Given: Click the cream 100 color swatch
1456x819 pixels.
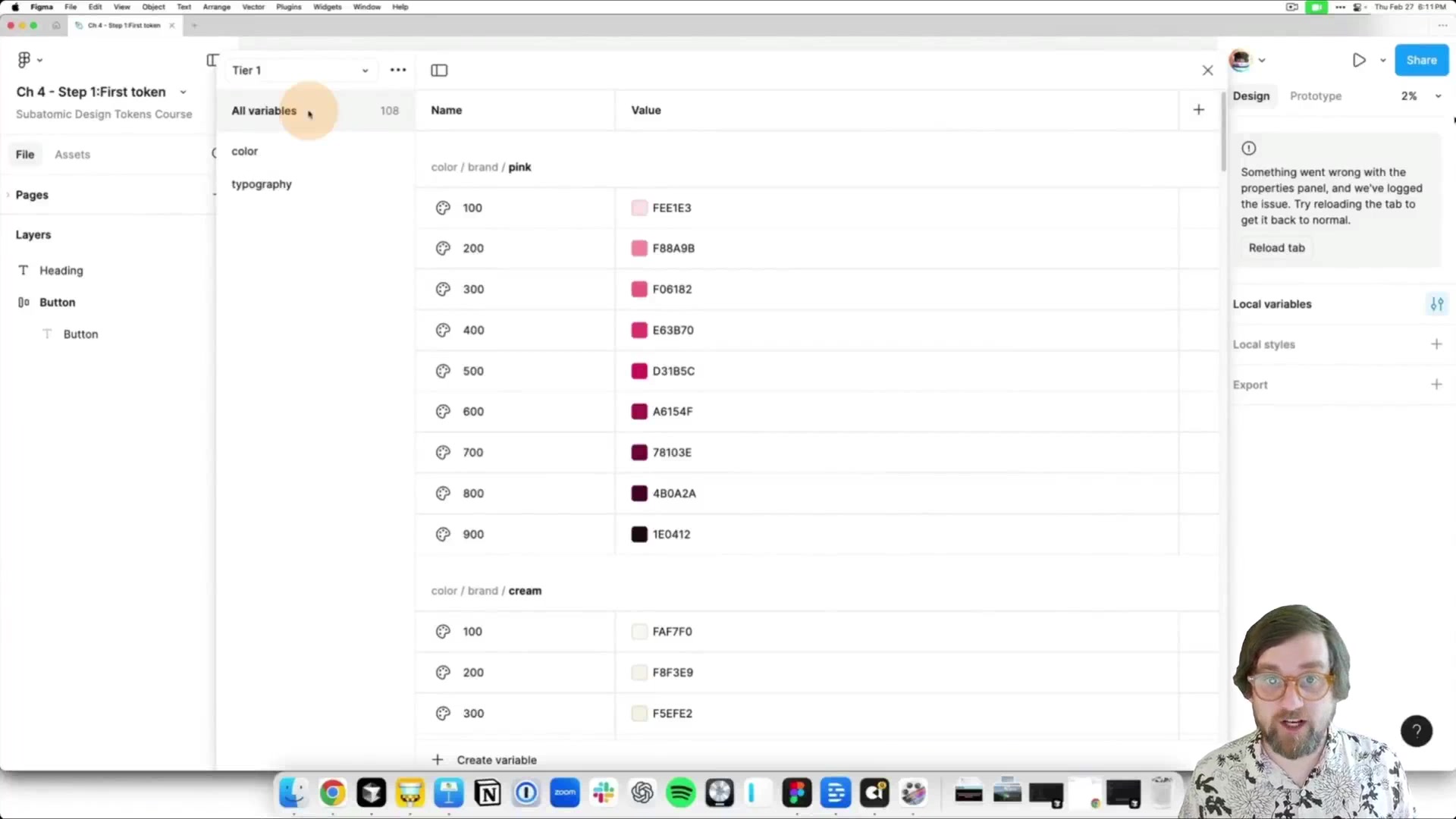Looking at the screenshot, I should (639, 631).
